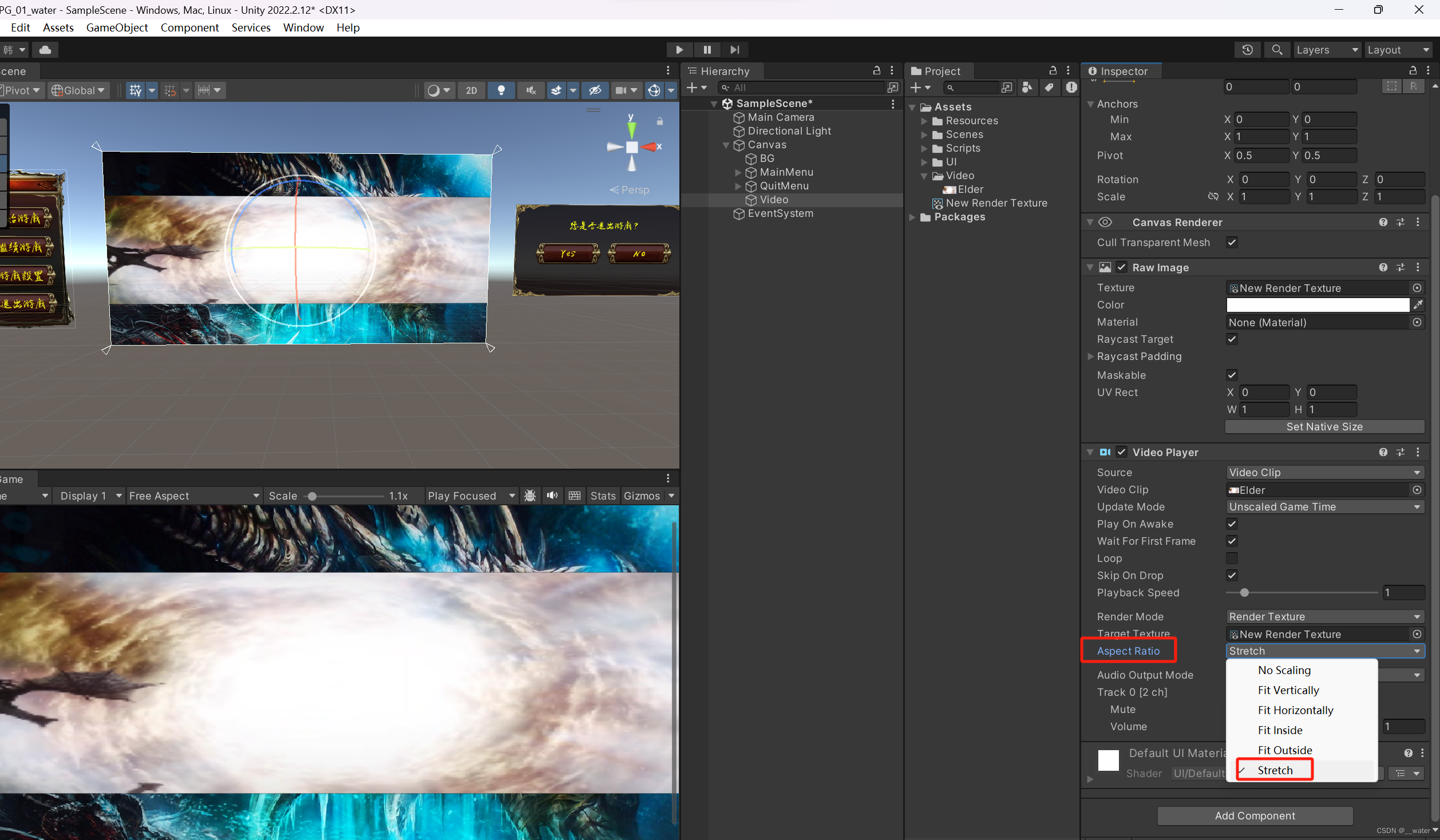Toggle scene lighting bulb icon
This screenshot has width=1440, height=840.
501,90
